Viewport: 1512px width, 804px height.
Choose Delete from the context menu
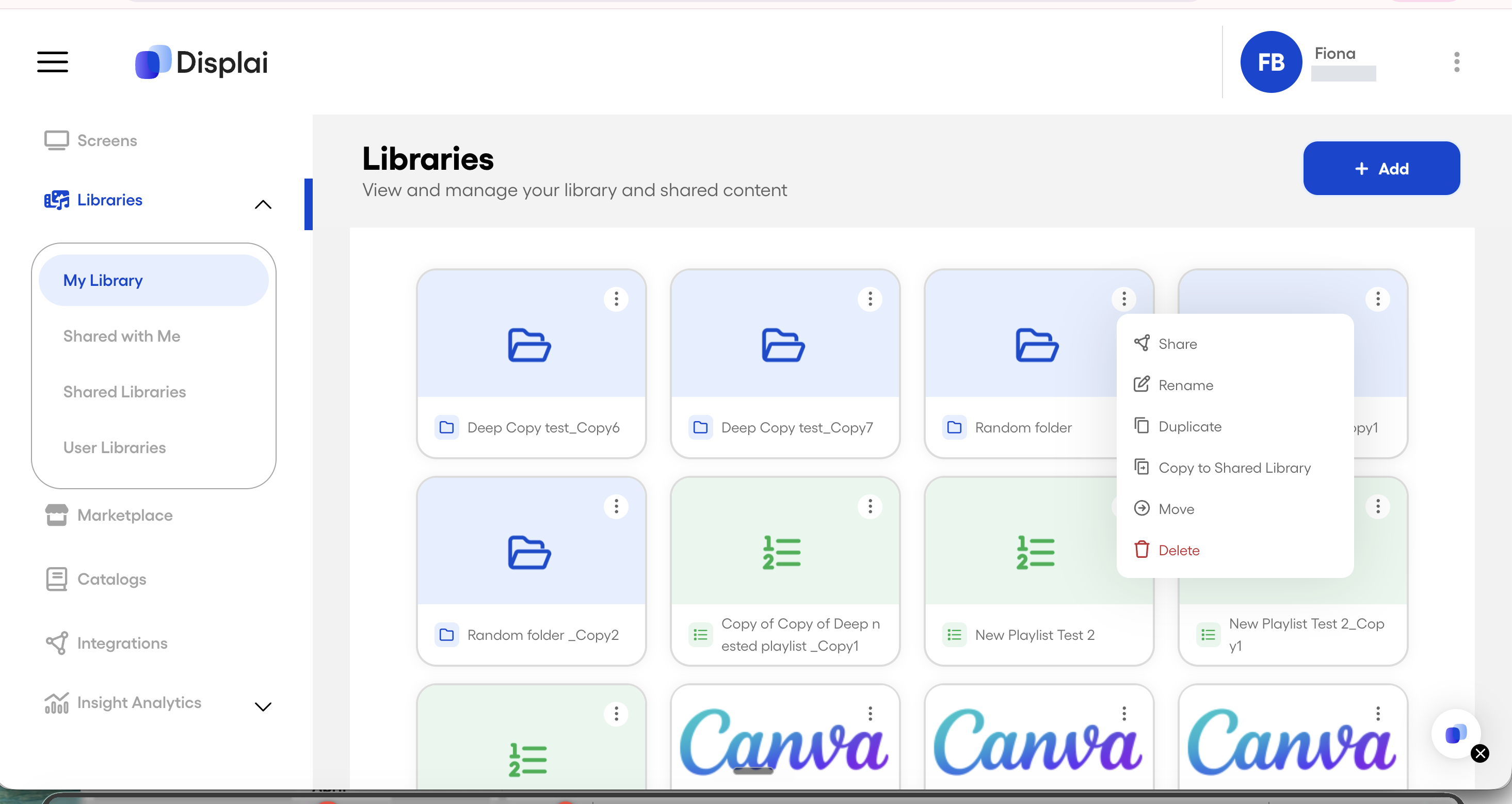coord(1235,551)
